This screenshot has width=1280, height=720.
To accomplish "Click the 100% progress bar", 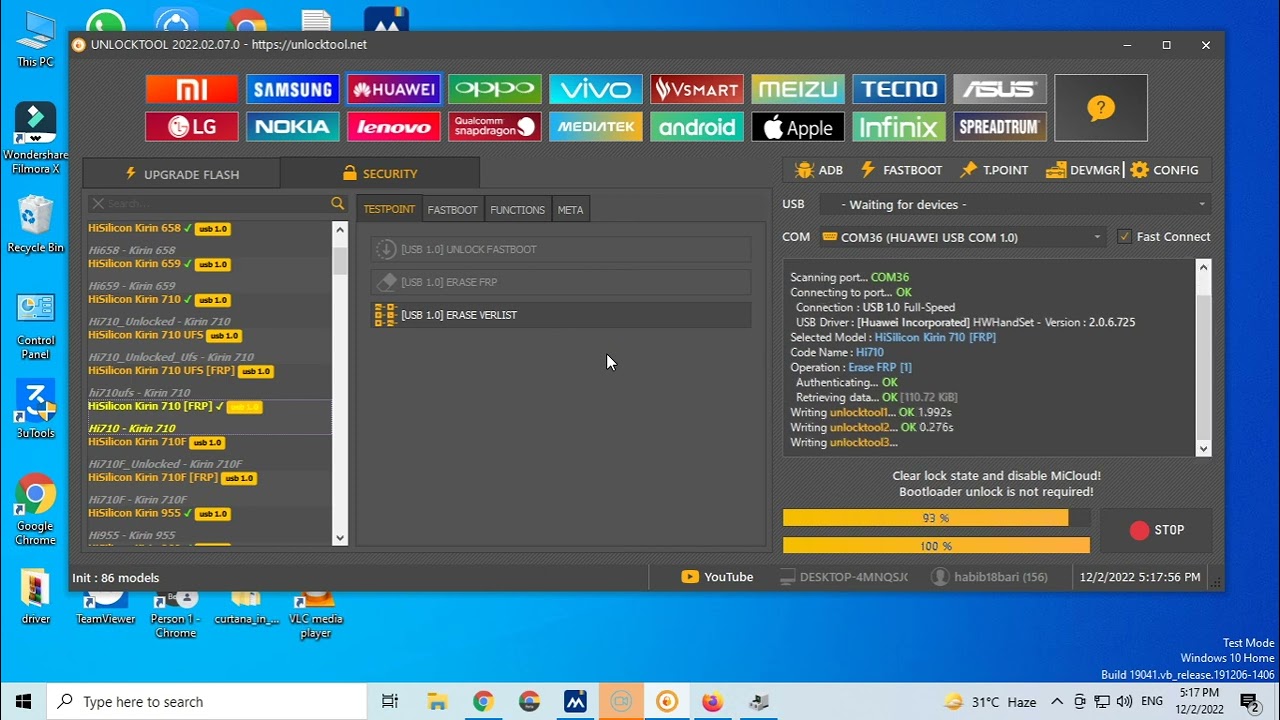I will point(936,546).
